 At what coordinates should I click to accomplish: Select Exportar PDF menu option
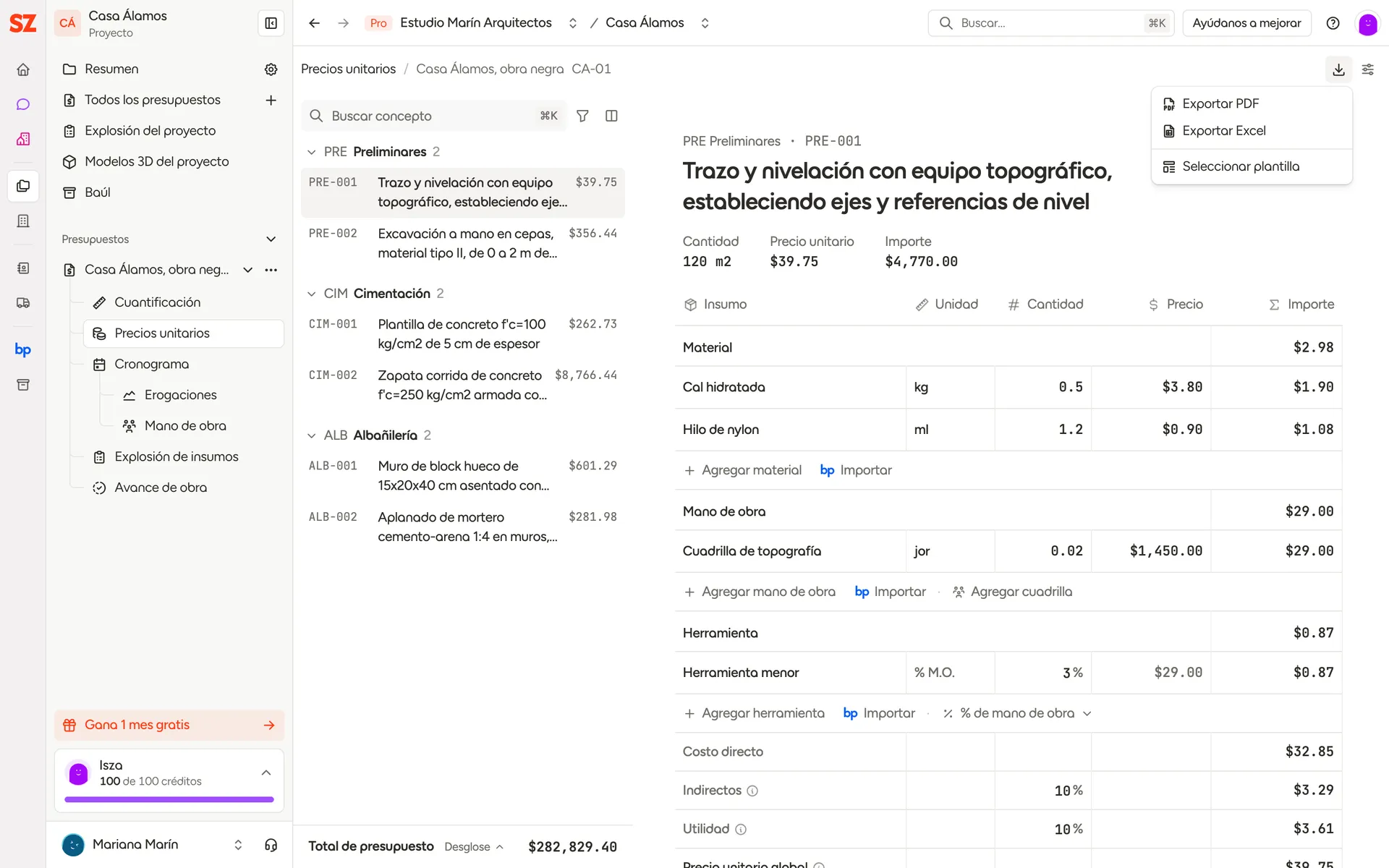(x=1251, y=103)
